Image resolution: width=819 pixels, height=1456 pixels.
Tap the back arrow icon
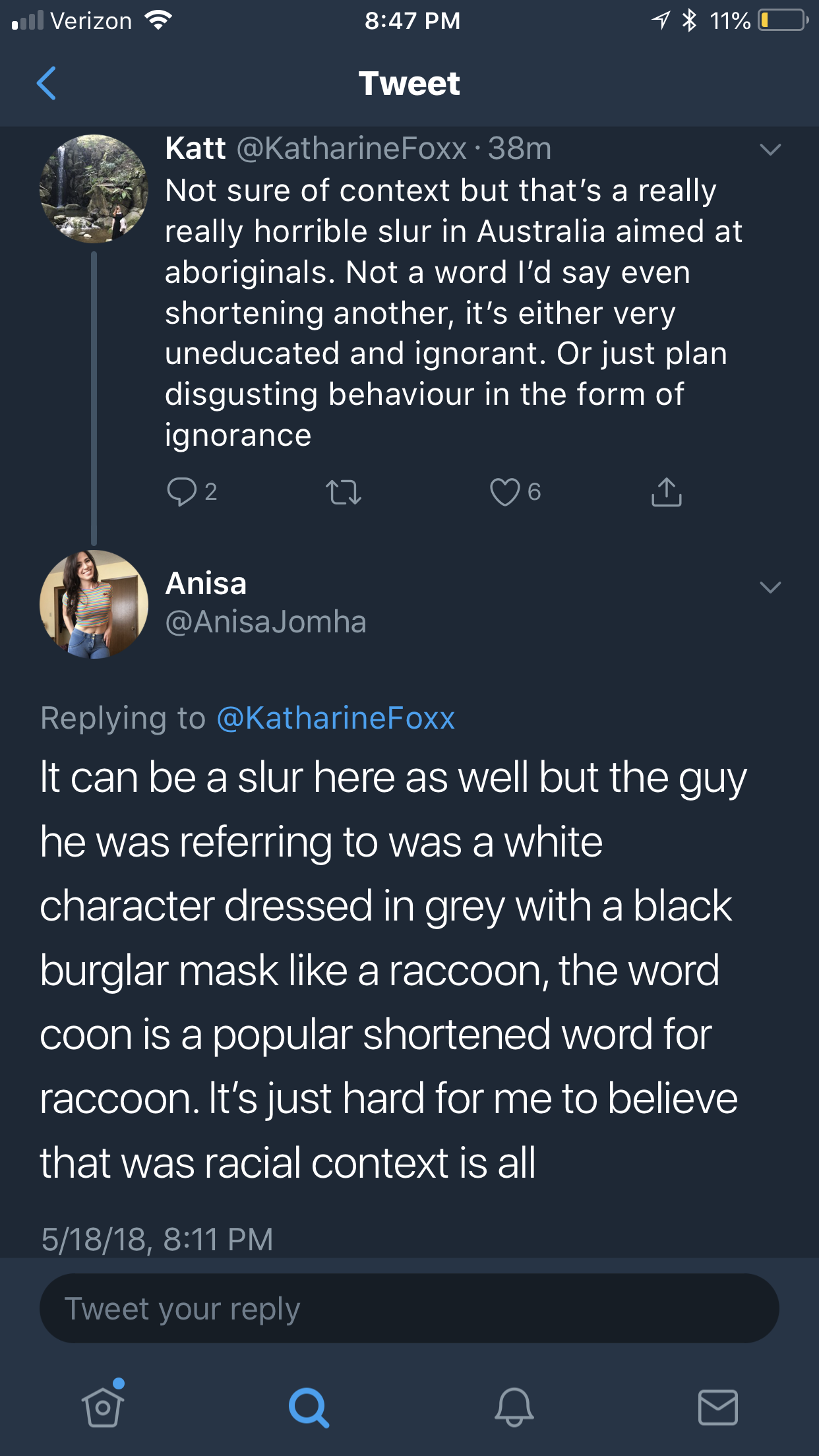pos(46,83)
